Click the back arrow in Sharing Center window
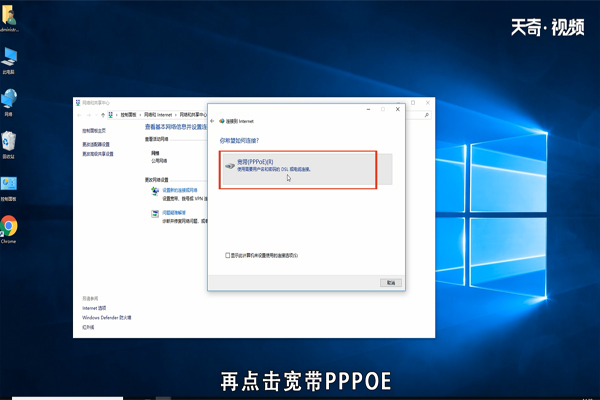Viewport: 600px width, 400px height. point(79,115)
